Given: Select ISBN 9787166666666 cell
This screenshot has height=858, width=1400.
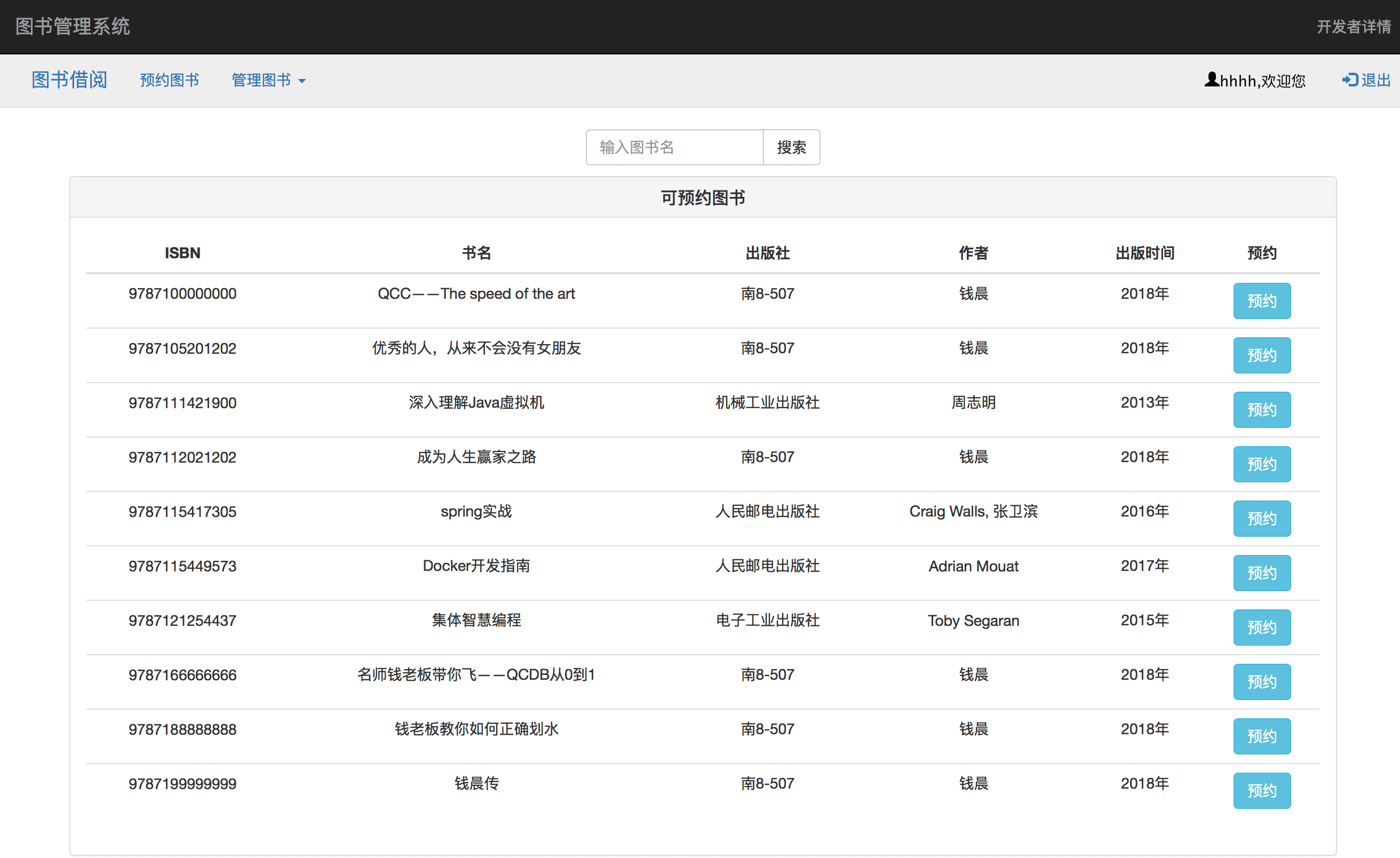Looking at the screenshot, I should point(182,675).
